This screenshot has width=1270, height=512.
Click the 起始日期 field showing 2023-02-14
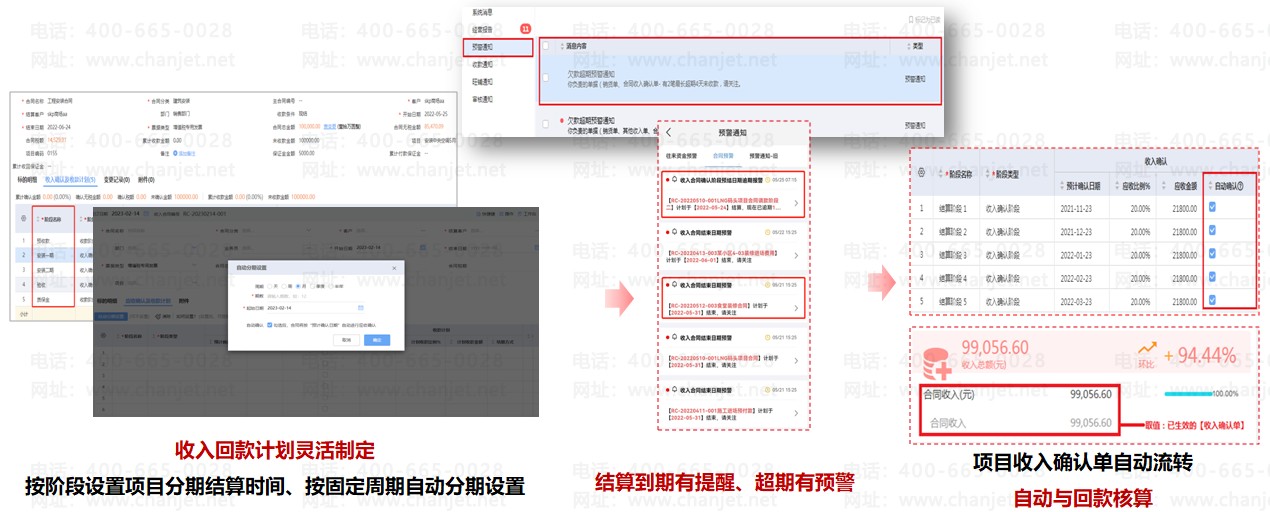pyautogui.click(x=315, y=308)
